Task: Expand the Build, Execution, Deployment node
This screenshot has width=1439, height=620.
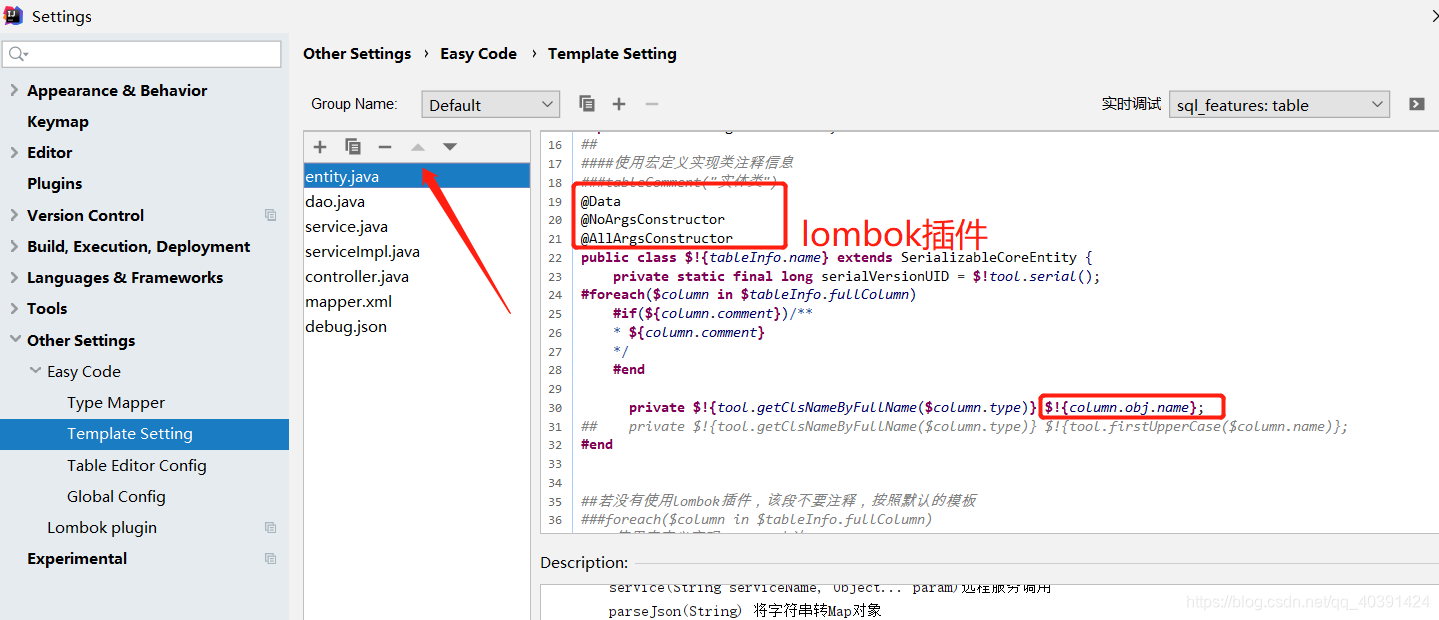Action: click(x=14, y=246)
